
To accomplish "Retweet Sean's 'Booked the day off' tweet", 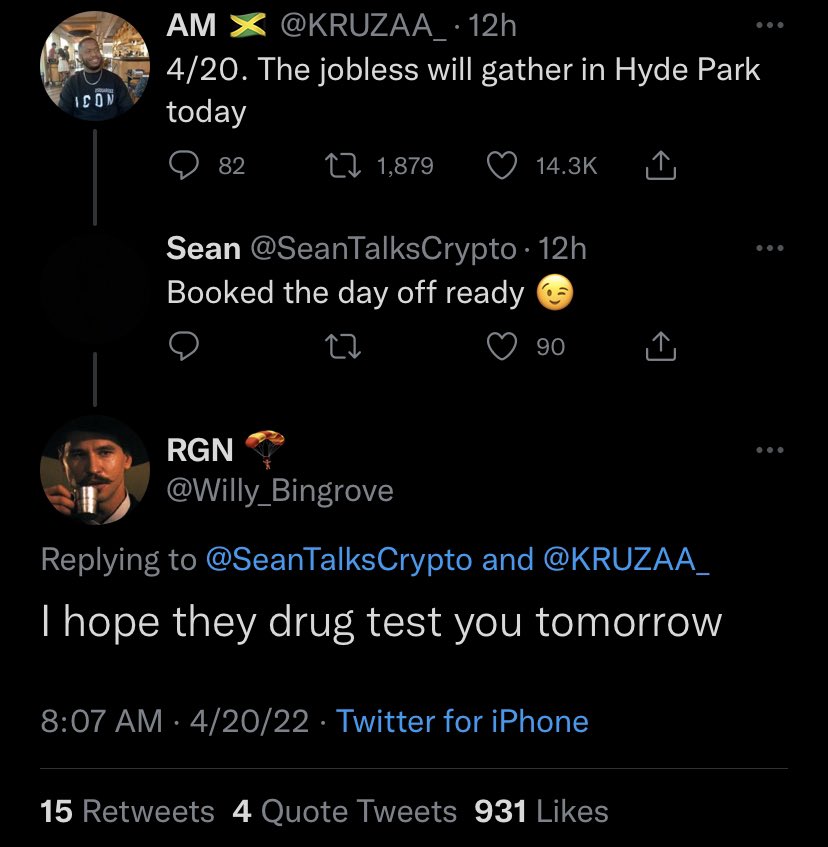I will tap(342, 346).
